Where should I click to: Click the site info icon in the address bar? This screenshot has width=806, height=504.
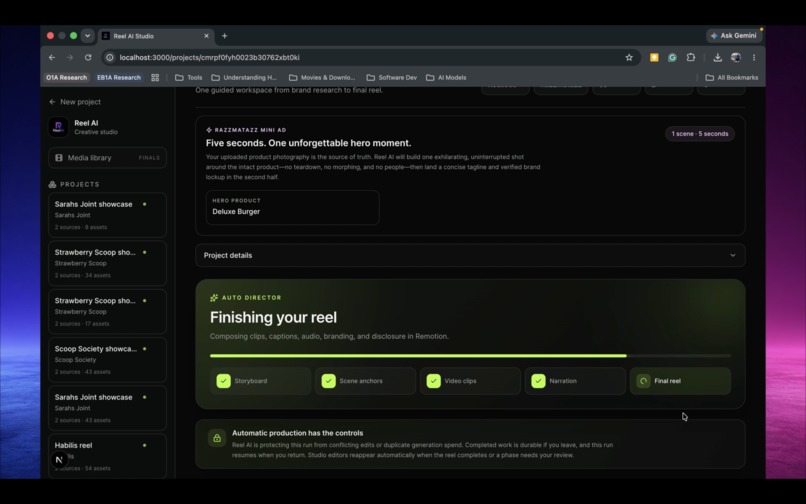(x=109, y=58)
